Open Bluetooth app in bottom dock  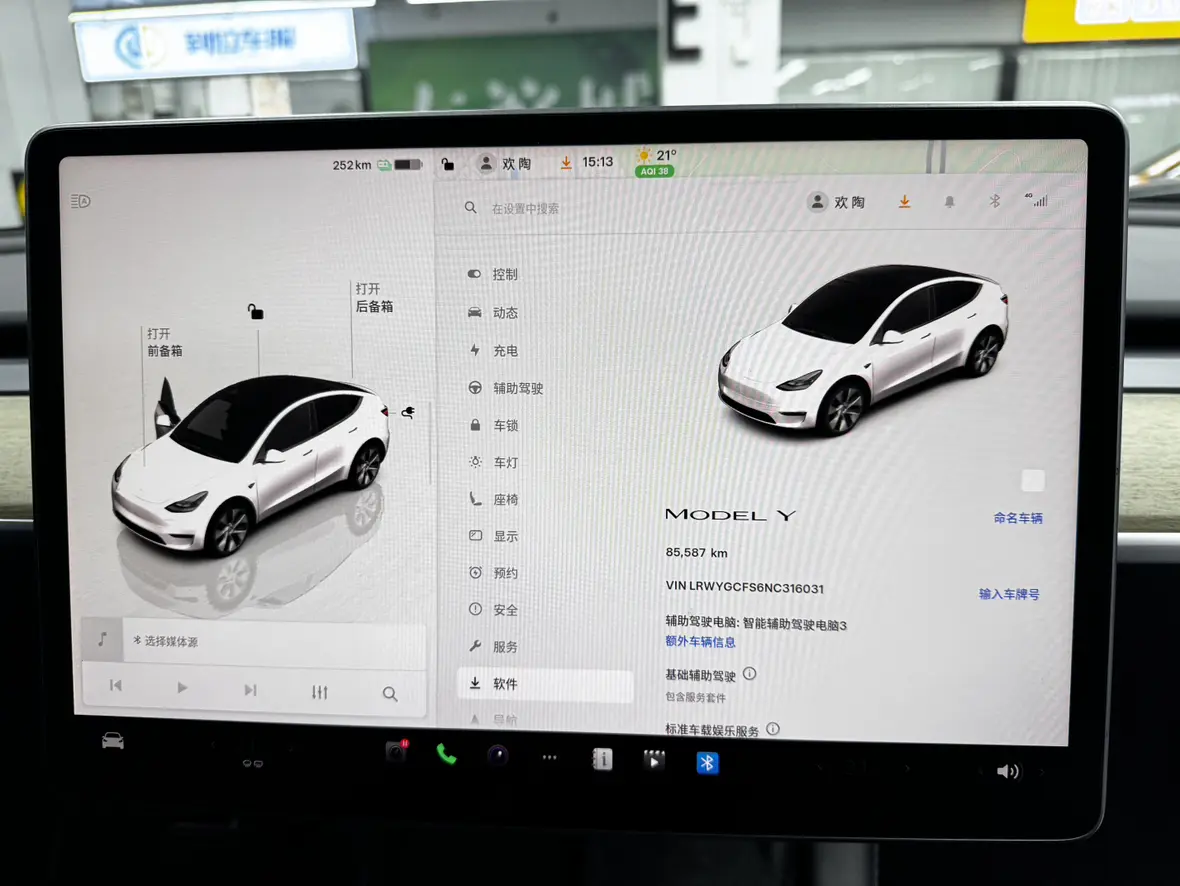pyautogui.click(x=707, y=763)
